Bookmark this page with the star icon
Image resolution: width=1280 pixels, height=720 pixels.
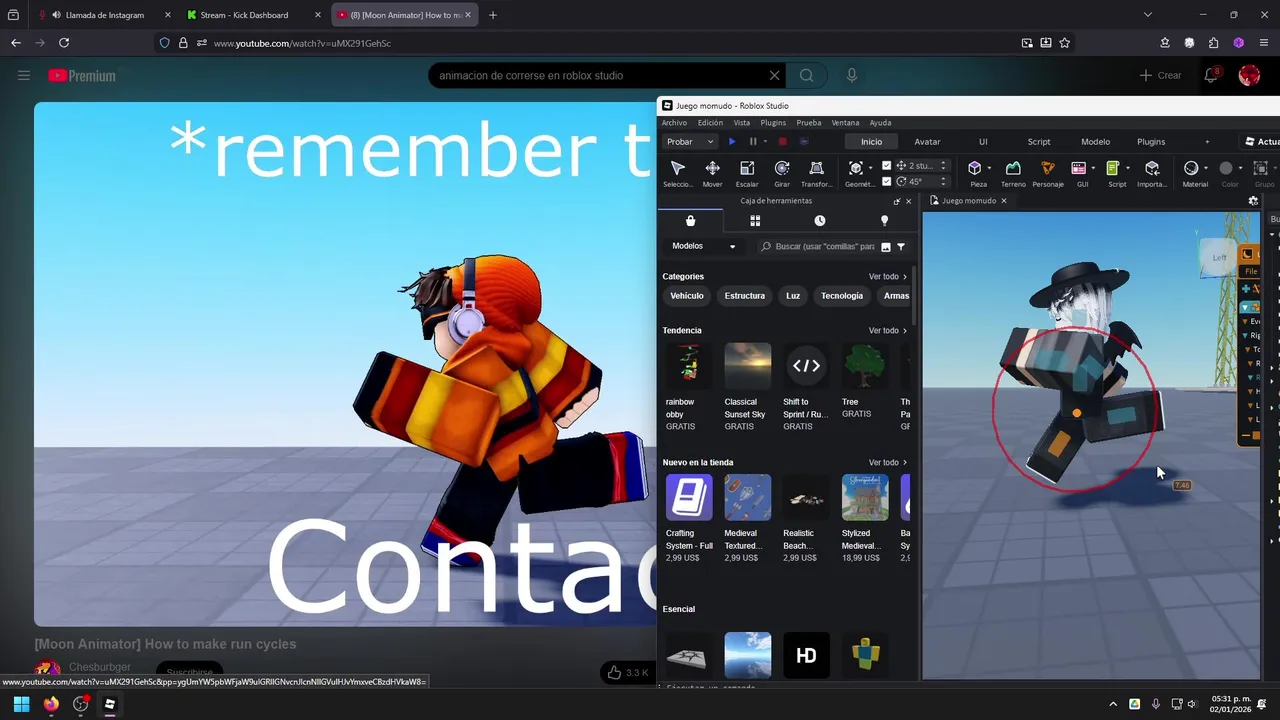pos(1064,43)
